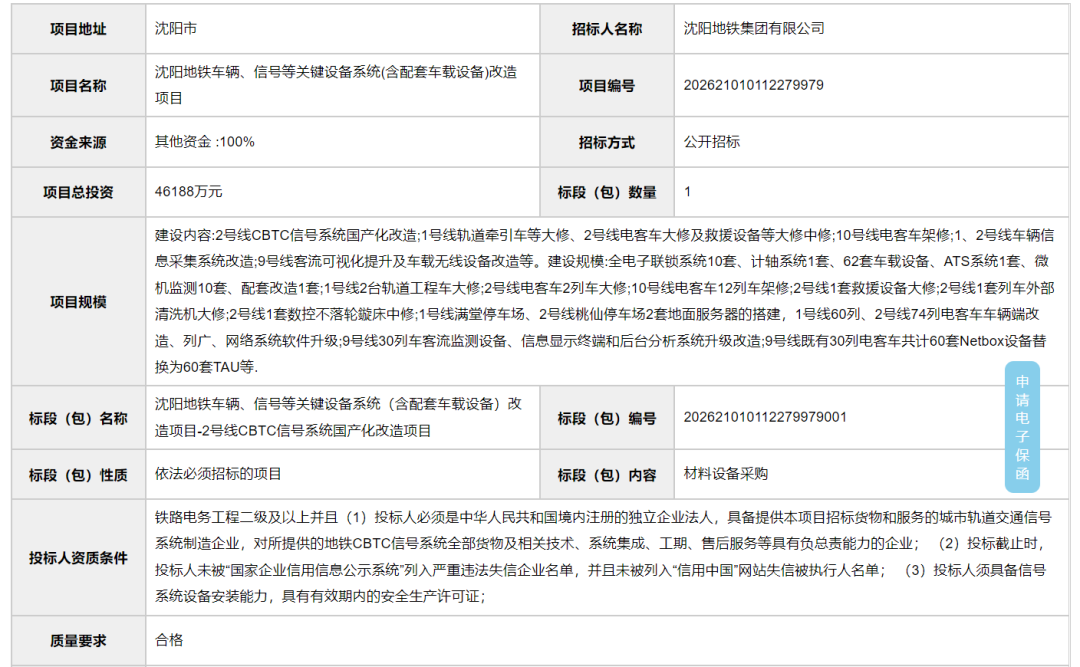Select the 招标方式 label cell
1080x667 pixels.
tap(607, 143)
